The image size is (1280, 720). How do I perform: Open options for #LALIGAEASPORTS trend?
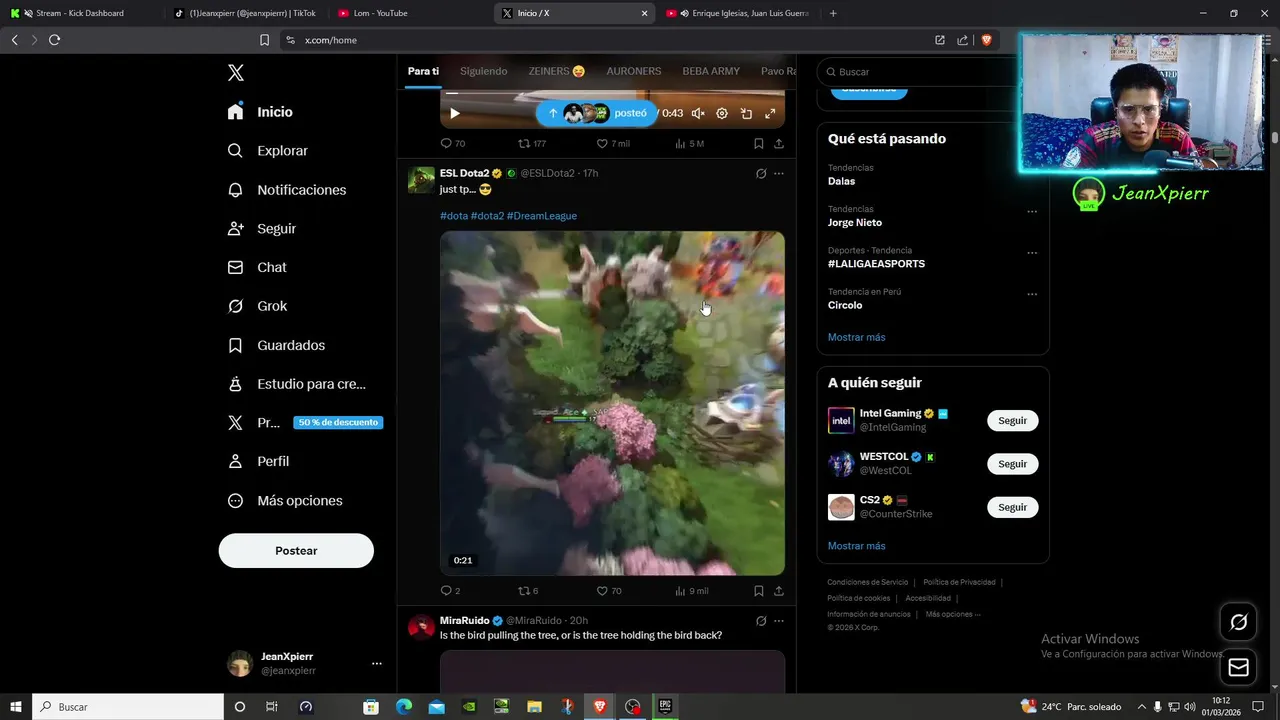(1032, 253)
